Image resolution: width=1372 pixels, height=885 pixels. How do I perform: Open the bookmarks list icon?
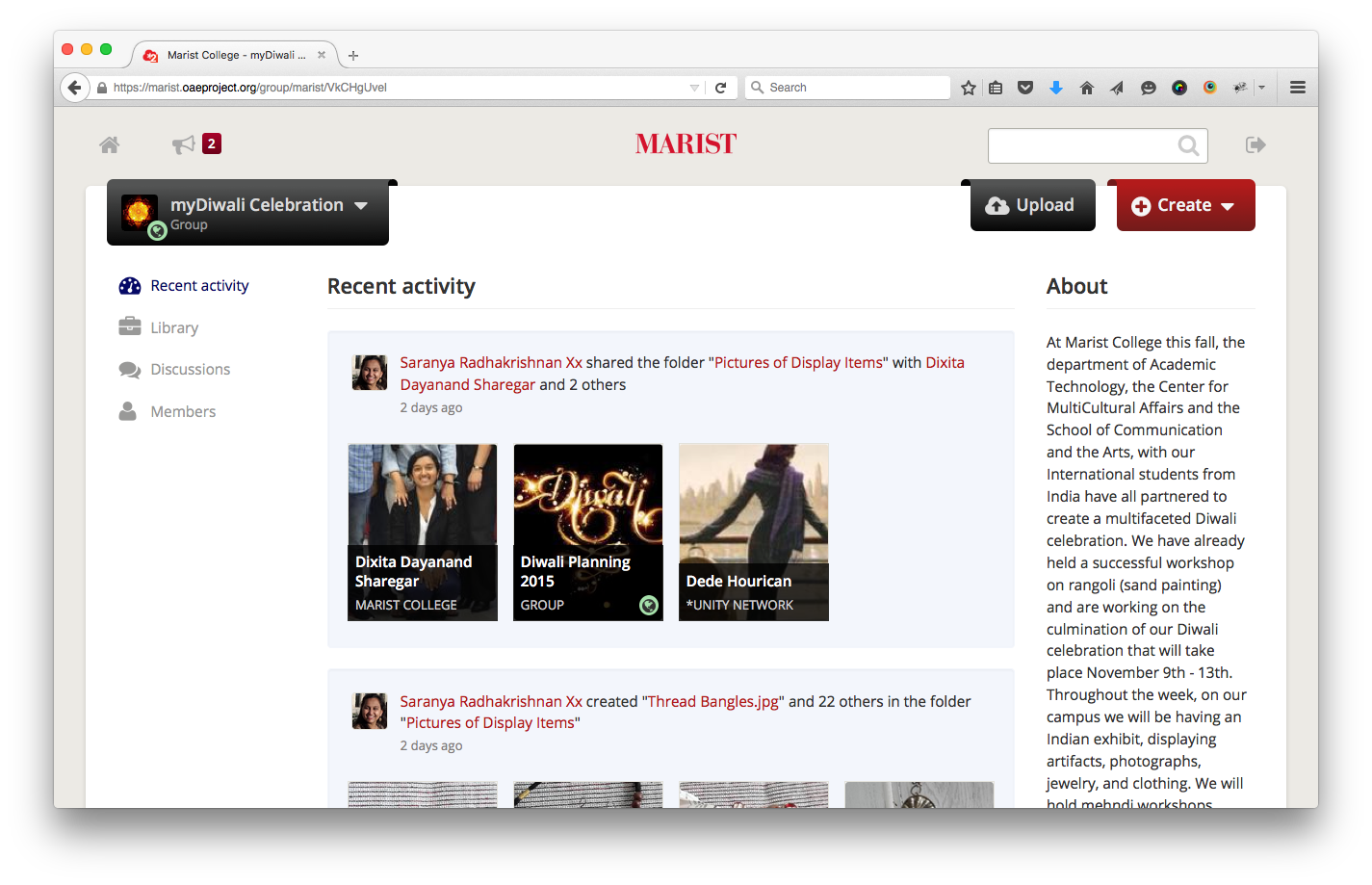(996, 88)
